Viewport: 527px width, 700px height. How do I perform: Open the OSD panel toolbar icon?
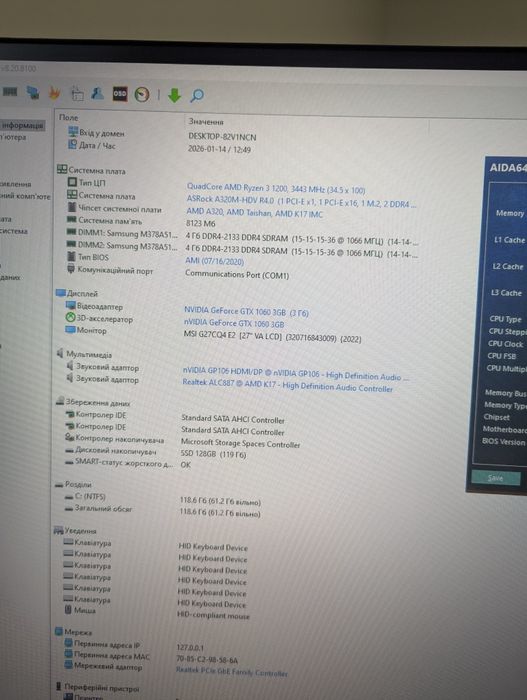point(120,94)
